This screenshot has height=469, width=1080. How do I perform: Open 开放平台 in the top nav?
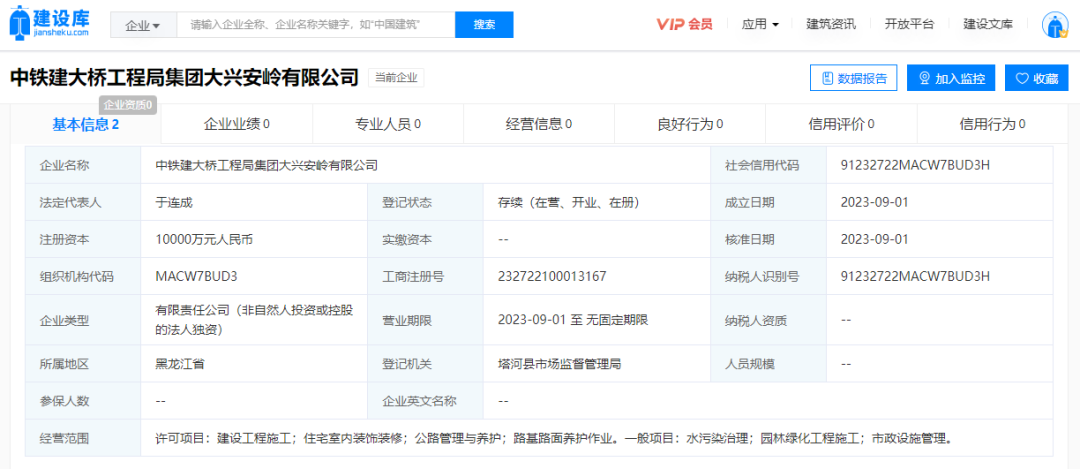coord(909,25)
